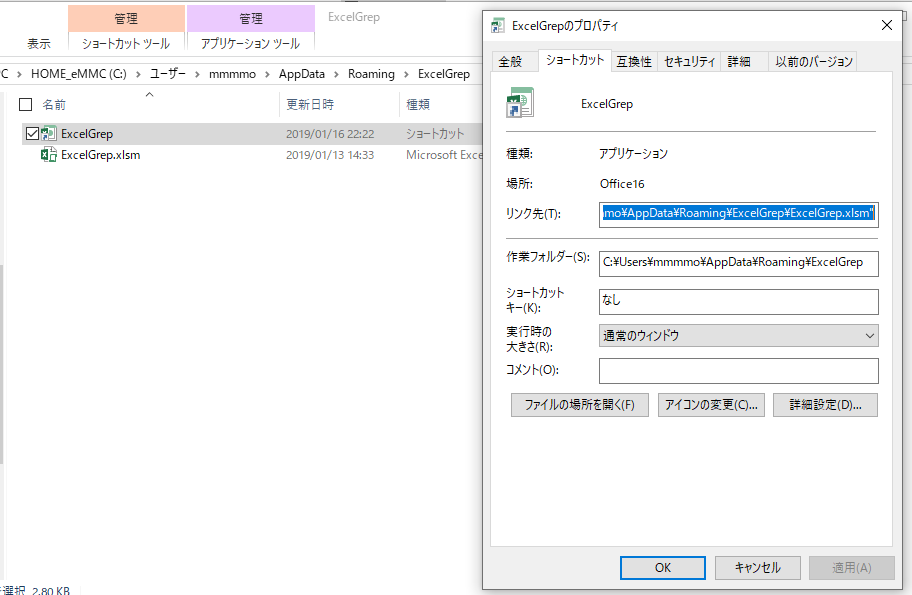Click AppData in the address bar
This screenshot has height=595, width=912.
pos(301,74)
